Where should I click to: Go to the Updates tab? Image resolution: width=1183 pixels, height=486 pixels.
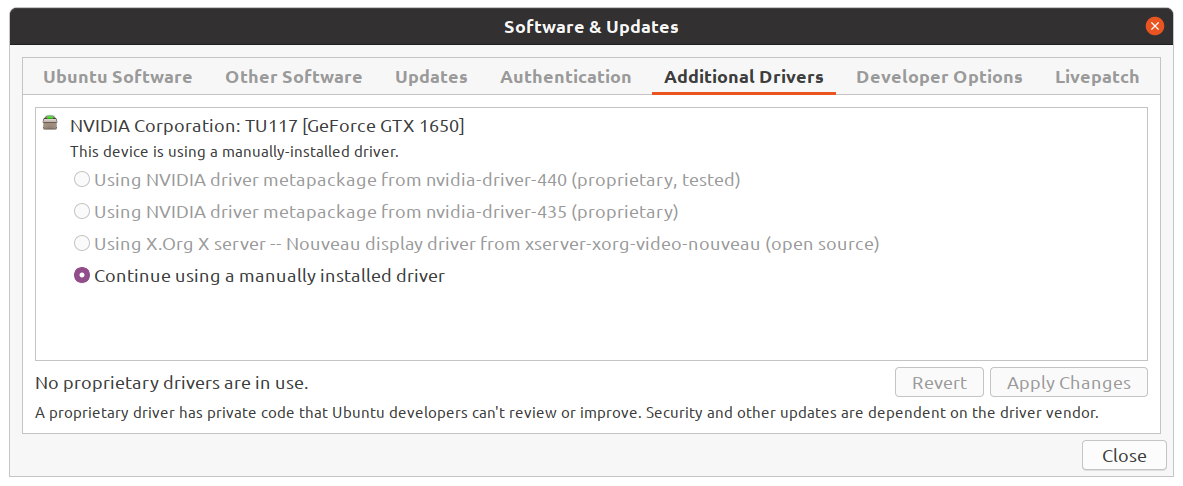(432, 77)
